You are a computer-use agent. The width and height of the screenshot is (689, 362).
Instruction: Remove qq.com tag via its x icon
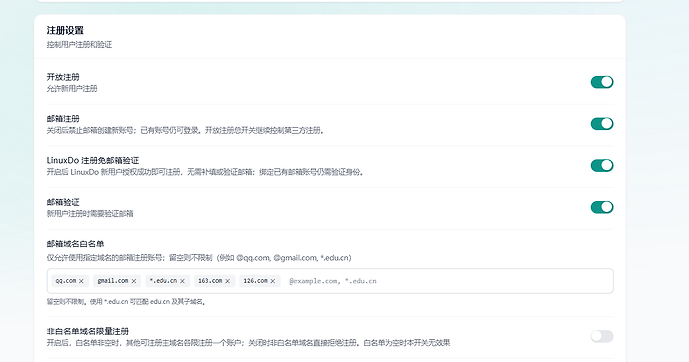pos(81,281)
